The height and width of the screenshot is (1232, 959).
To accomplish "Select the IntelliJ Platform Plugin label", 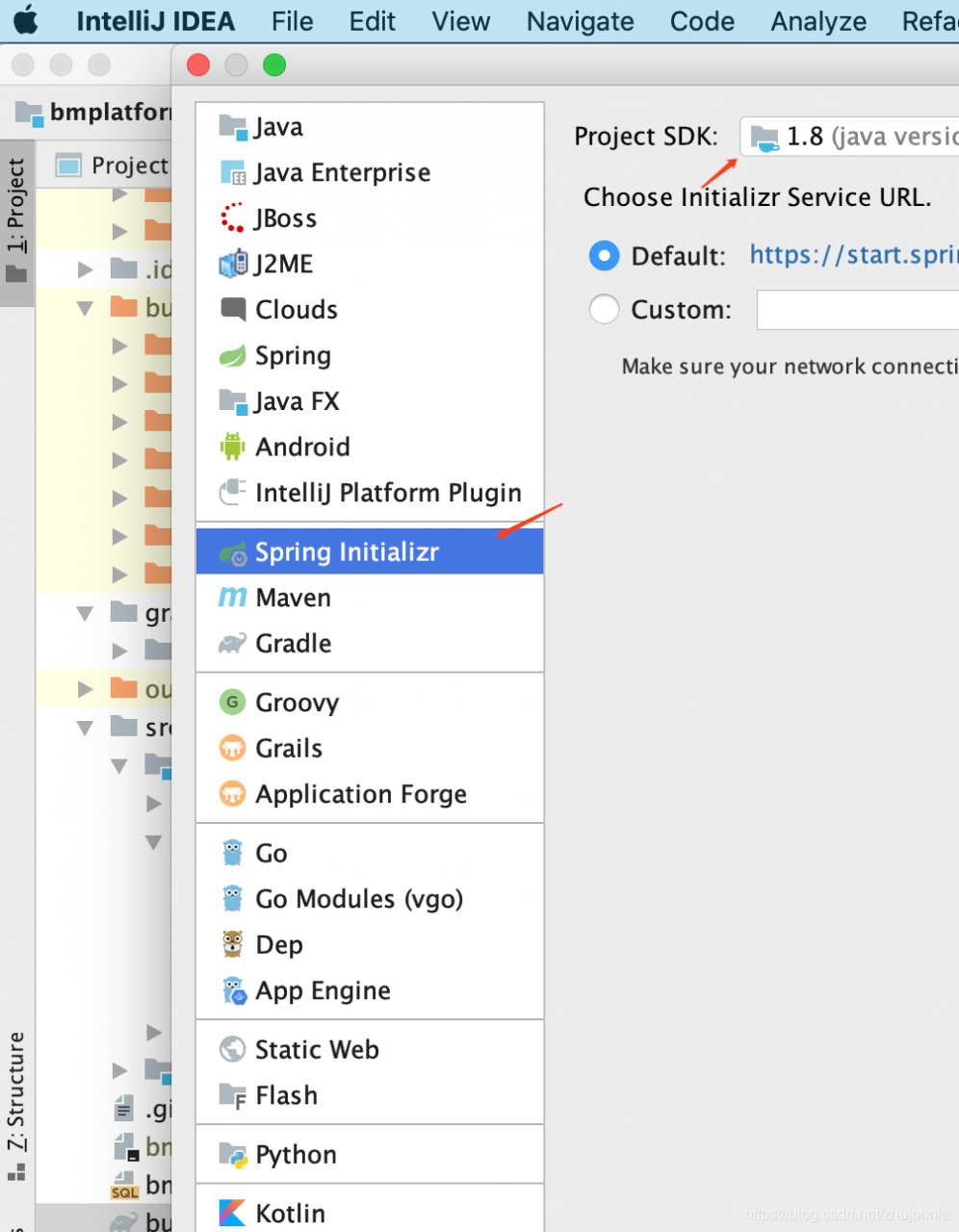I will (x=388, y=493).
